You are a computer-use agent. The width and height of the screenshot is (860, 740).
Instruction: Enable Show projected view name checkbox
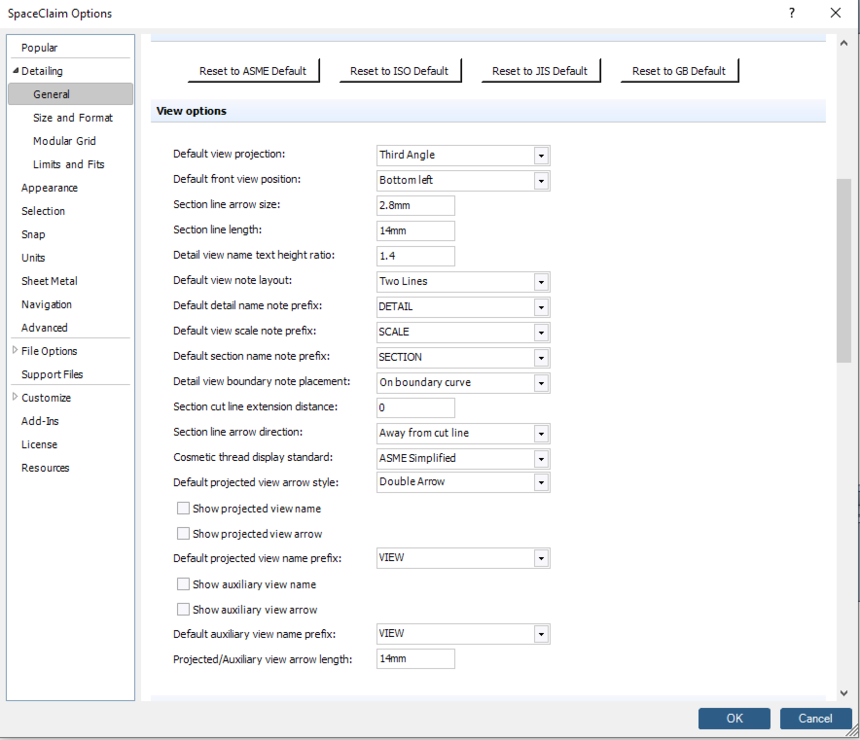coord(183,509)
